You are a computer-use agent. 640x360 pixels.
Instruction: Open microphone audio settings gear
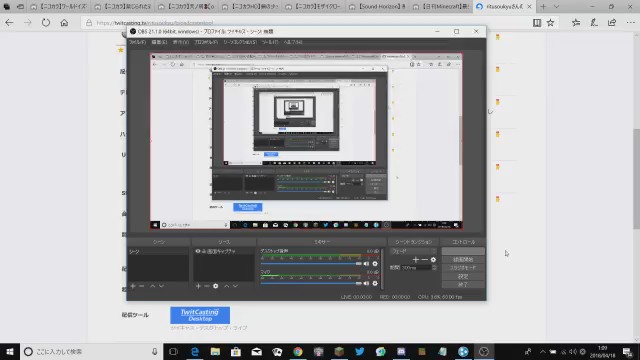pyautogui.click(x=375, y=283)
